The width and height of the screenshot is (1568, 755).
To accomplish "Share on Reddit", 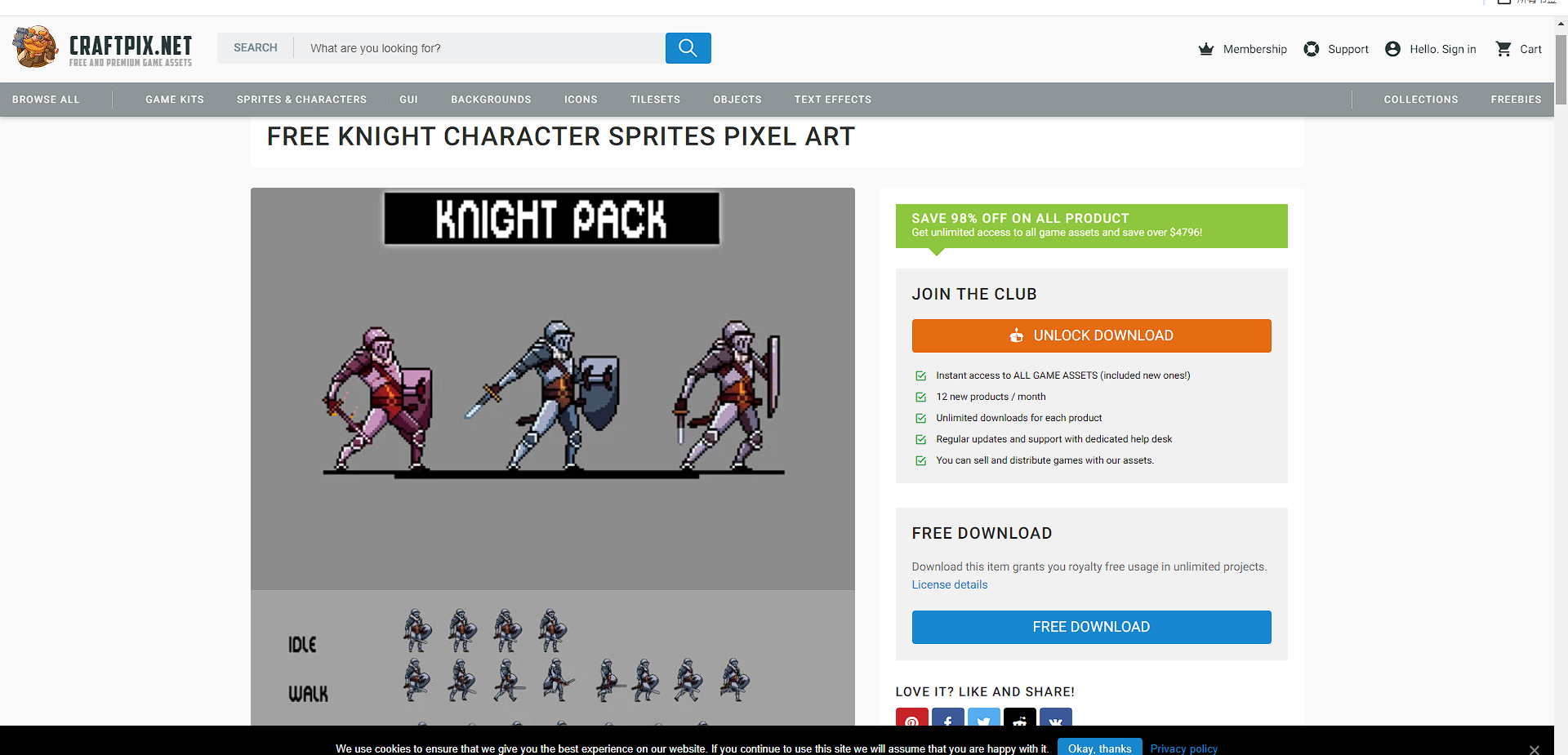I will 1019,718.
